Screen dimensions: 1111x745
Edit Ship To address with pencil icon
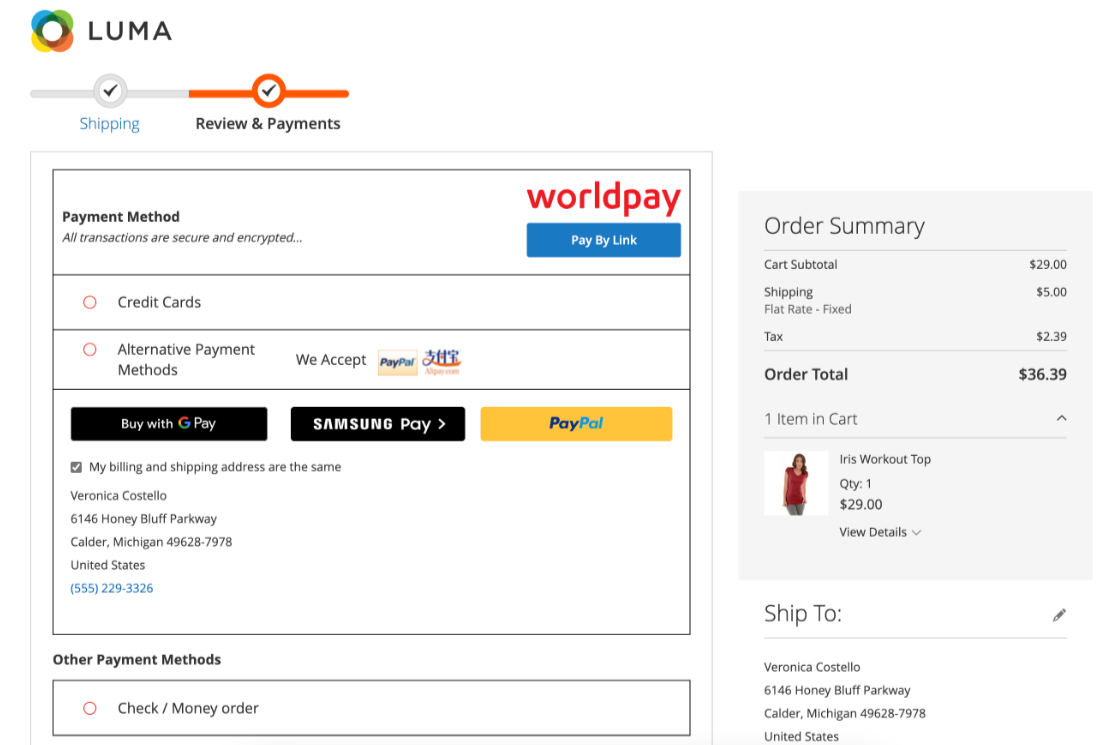(x=1059, y=615)
